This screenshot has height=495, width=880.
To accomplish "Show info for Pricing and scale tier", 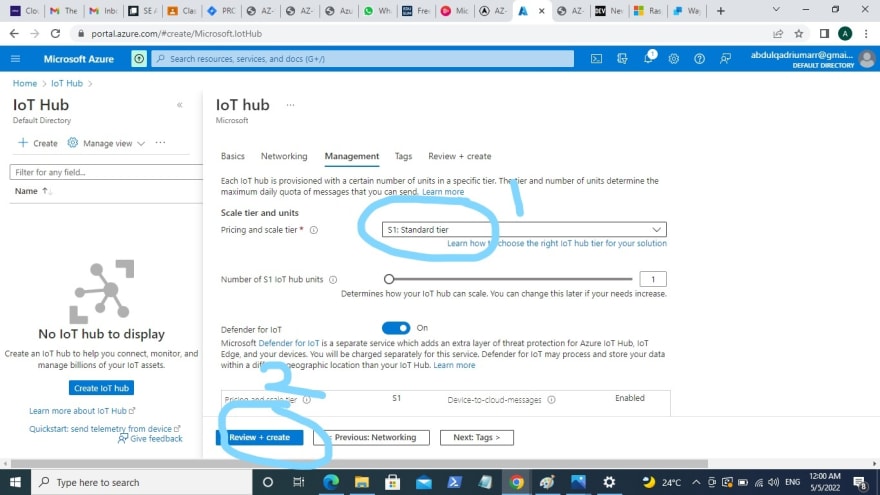I will pos(314,230).
